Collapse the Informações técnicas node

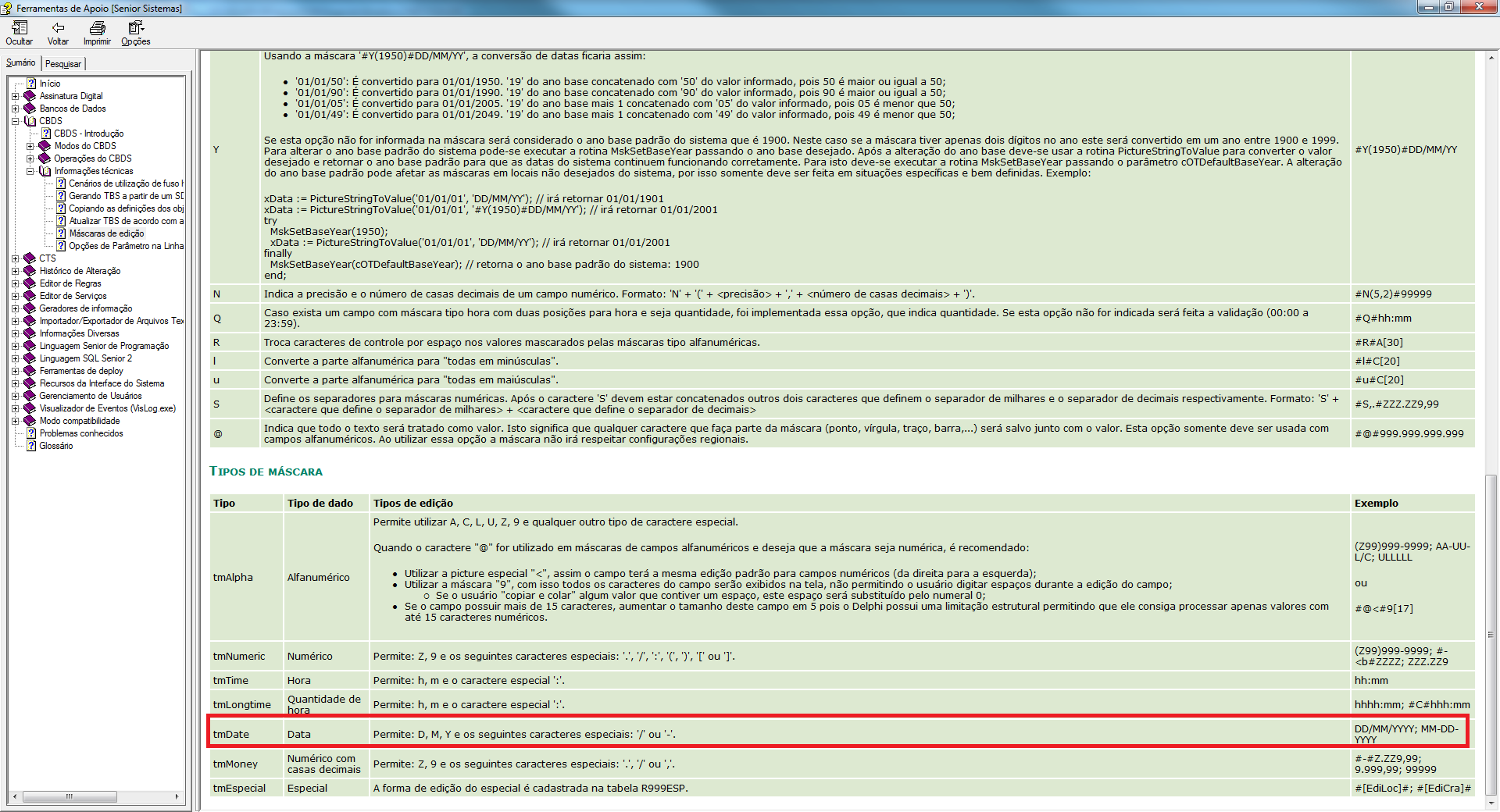coord(30,171)
